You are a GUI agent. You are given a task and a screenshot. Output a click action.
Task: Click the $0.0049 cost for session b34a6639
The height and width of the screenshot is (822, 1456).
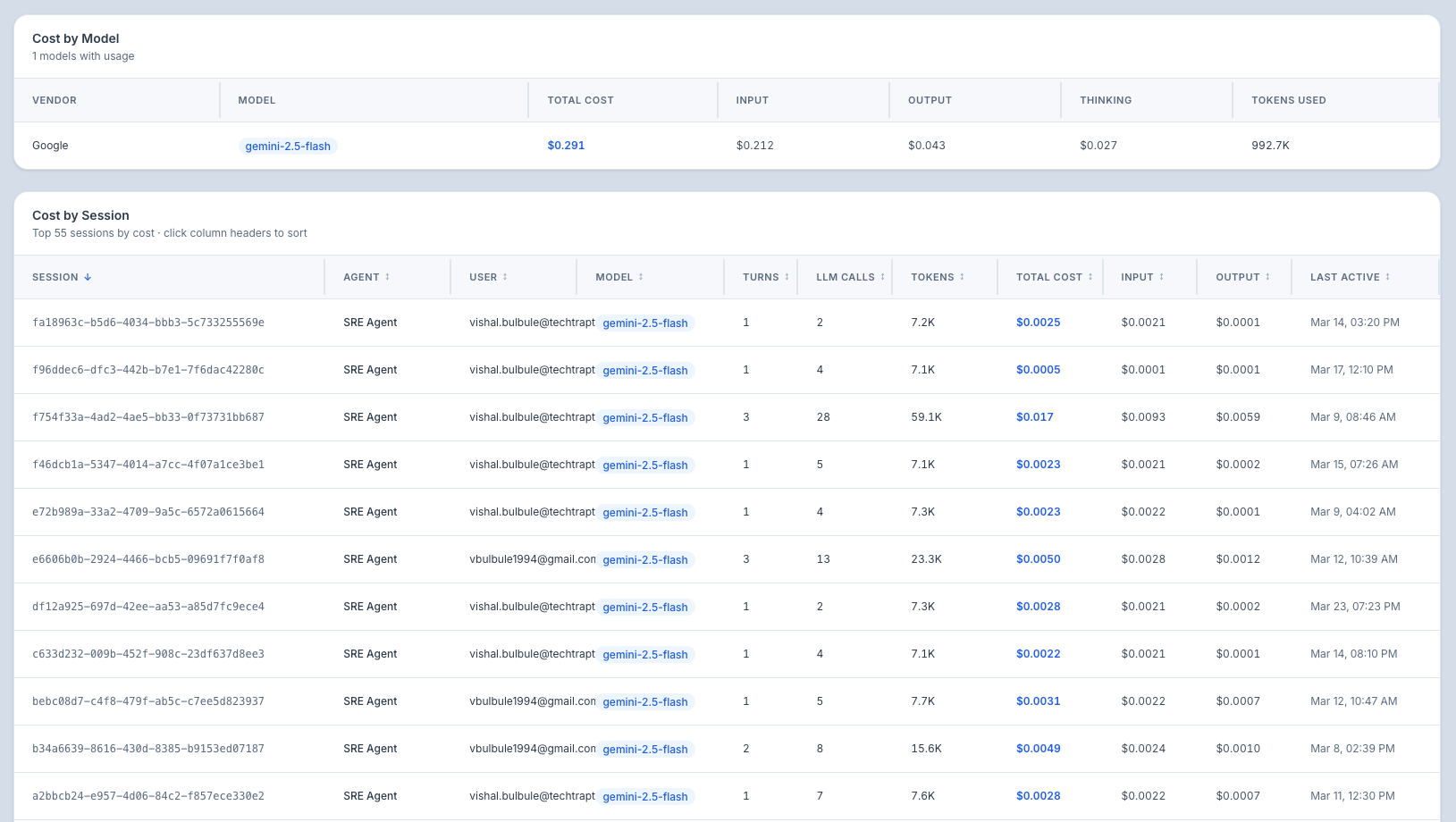[1038, 749]
